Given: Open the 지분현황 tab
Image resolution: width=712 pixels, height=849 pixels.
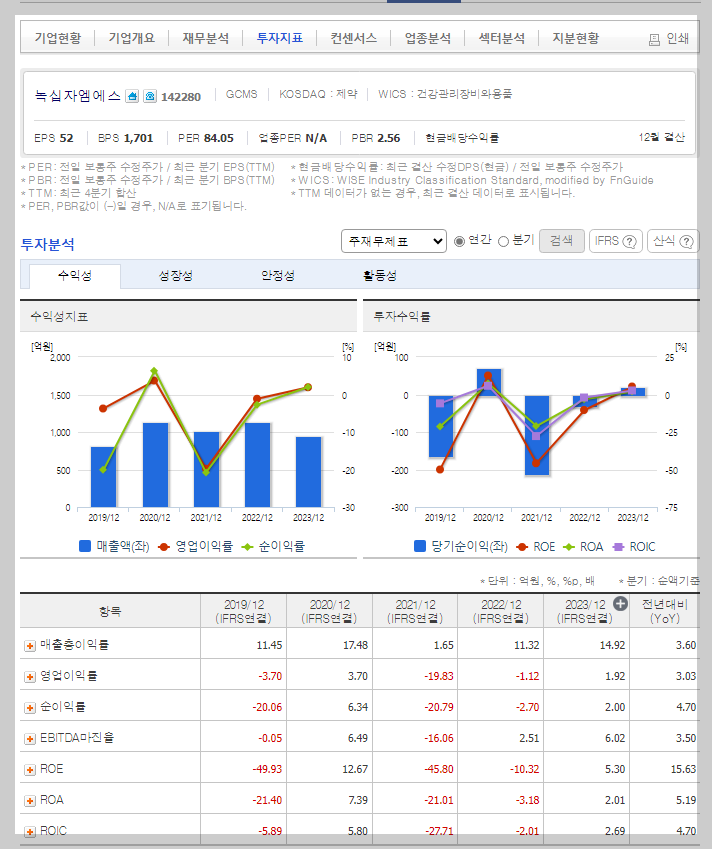Looking at the screenshot, I should [x=576, y=38].
